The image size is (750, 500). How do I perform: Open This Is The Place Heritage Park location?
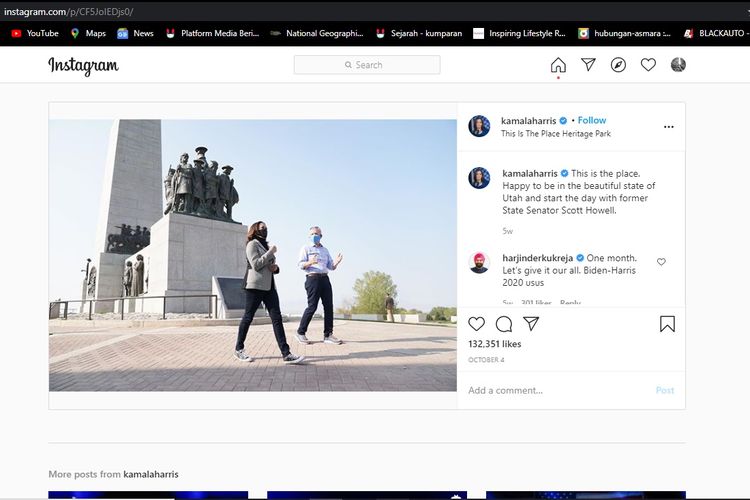pyautogui.click(x=555, y=134)
